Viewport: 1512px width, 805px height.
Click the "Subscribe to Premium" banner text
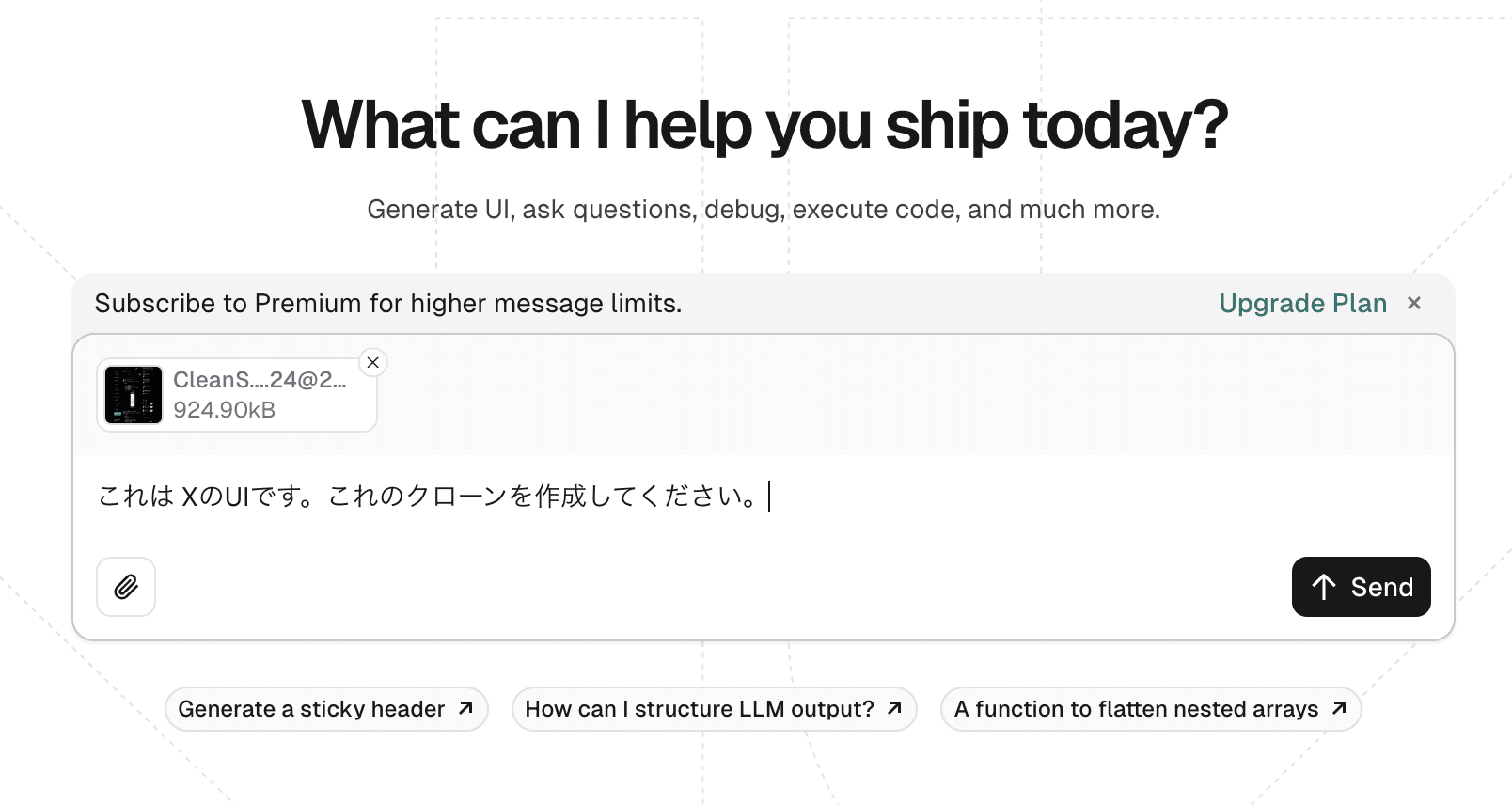pyautogui.click(x=387, y=303)
